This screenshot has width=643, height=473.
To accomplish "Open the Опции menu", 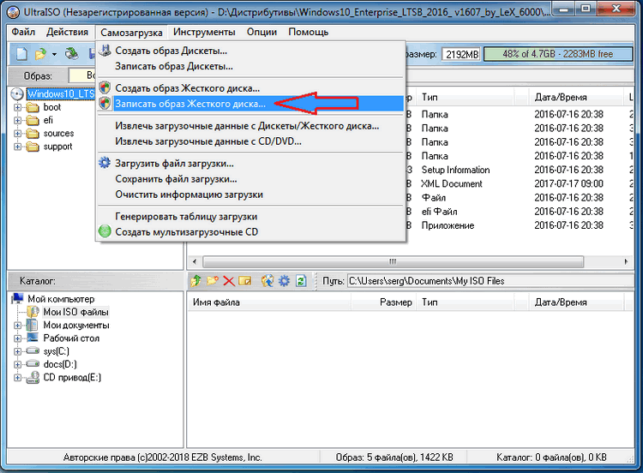I will point(262,32).
